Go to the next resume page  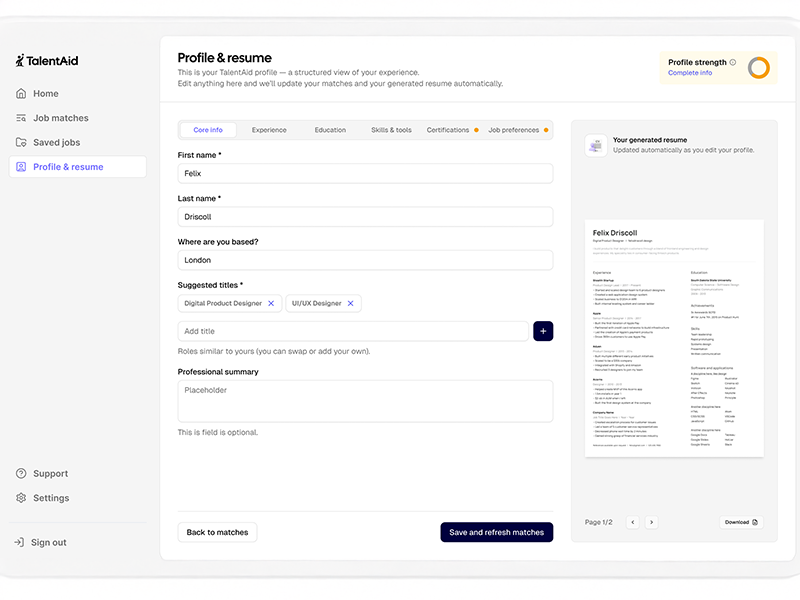(651, 522)
